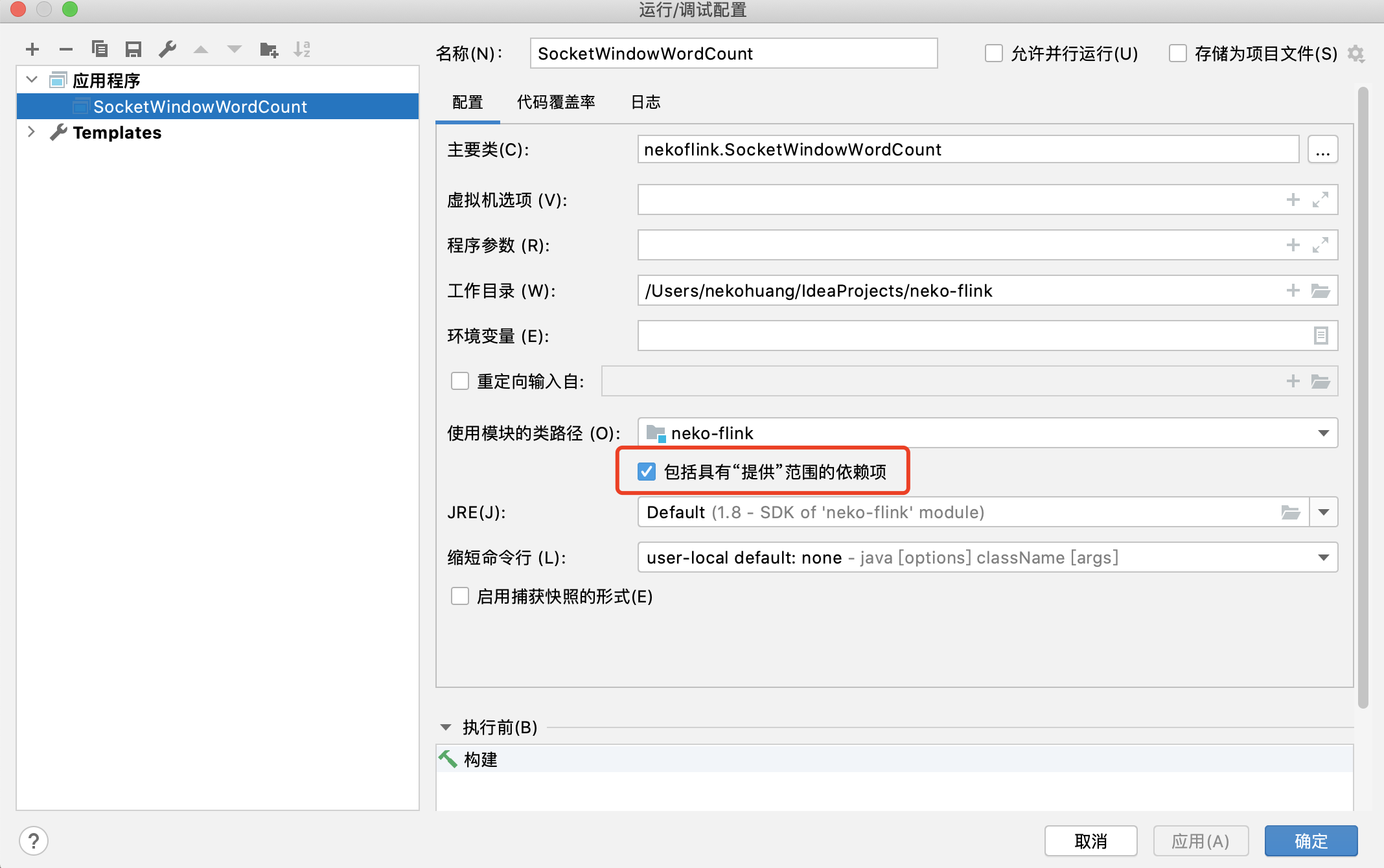The image size is (1384, 868).
Task: Expand the Templates tree node
Action: click(x=32, y=131)
